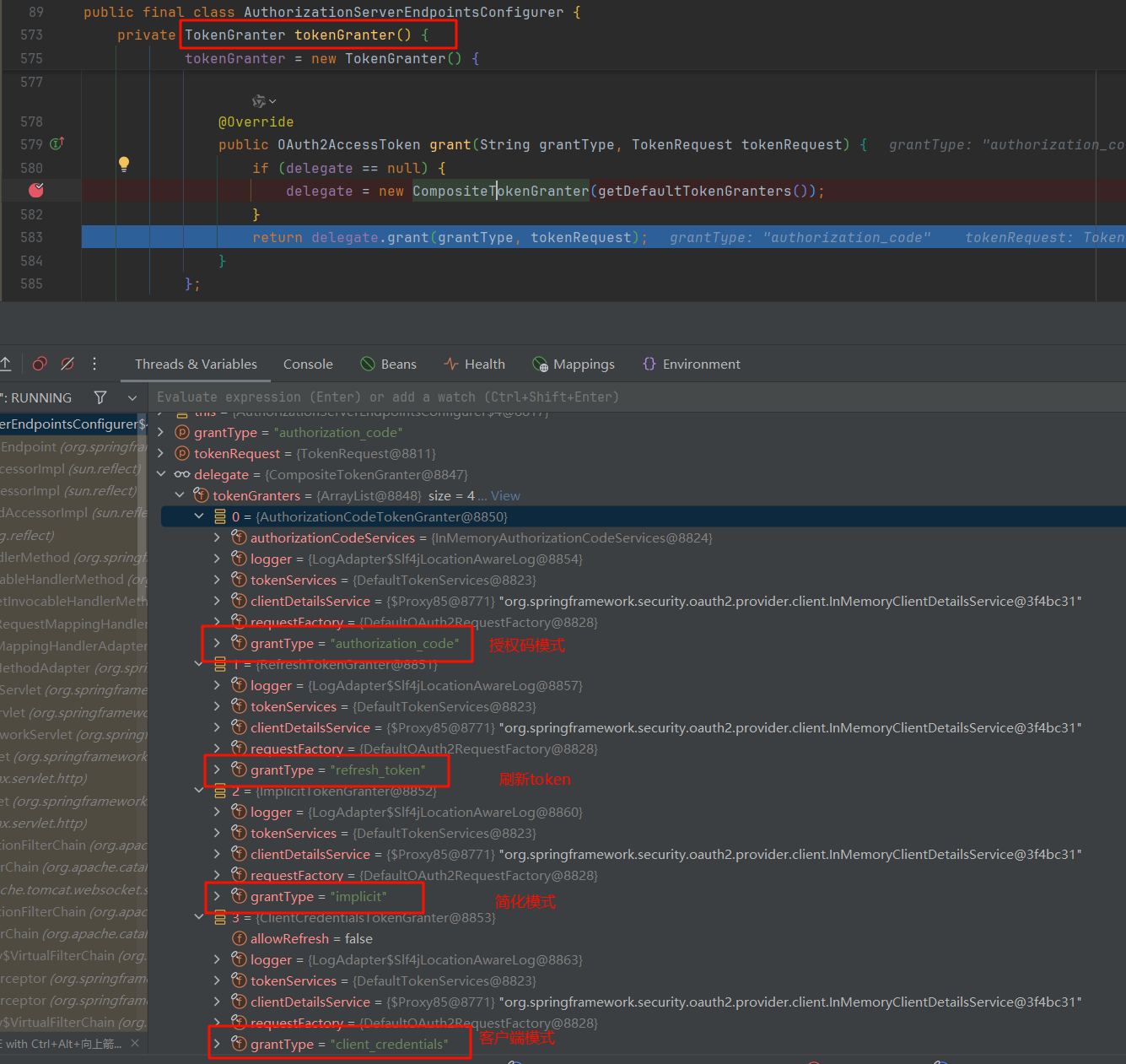The width and height of the screenshot is (1126, 1064).
Task: Collapse element 0 AuthorizationCodeTokenGranter
Action: (x=199, y=516)
